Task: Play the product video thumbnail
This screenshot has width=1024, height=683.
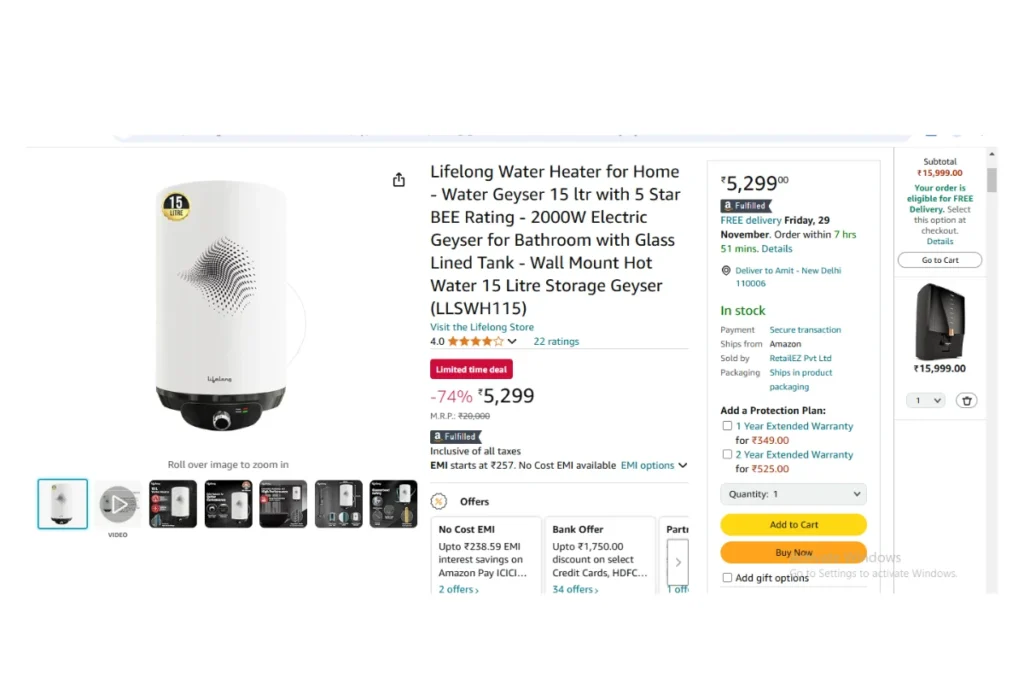Action: tap(118, 504)
